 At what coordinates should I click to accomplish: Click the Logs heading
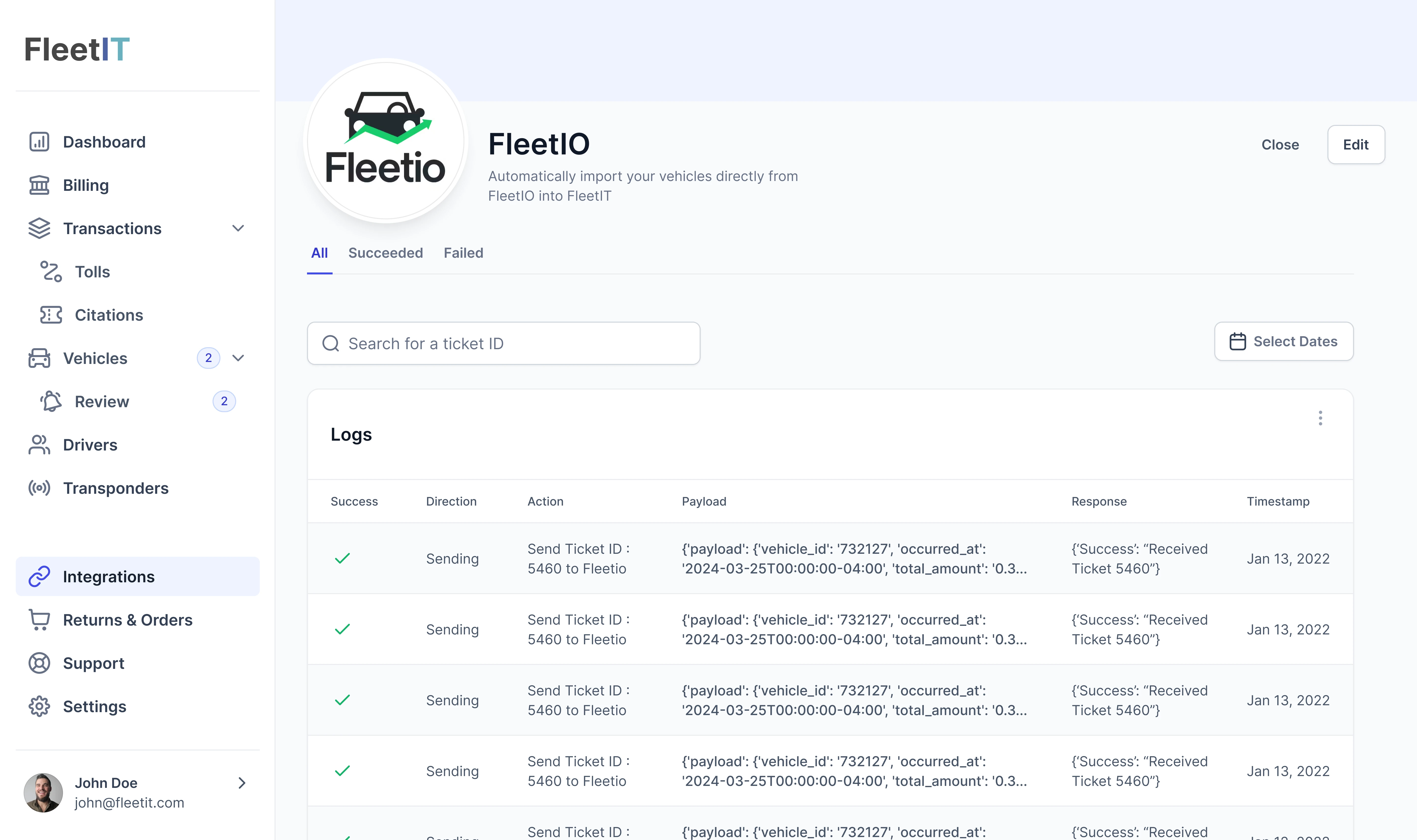[351, 435]
